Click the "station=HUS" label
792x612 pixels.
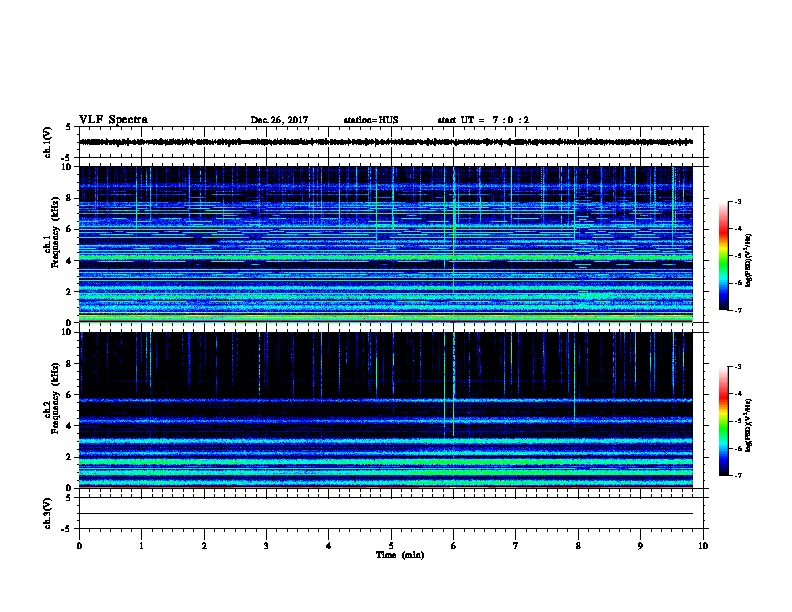[371, 120]
